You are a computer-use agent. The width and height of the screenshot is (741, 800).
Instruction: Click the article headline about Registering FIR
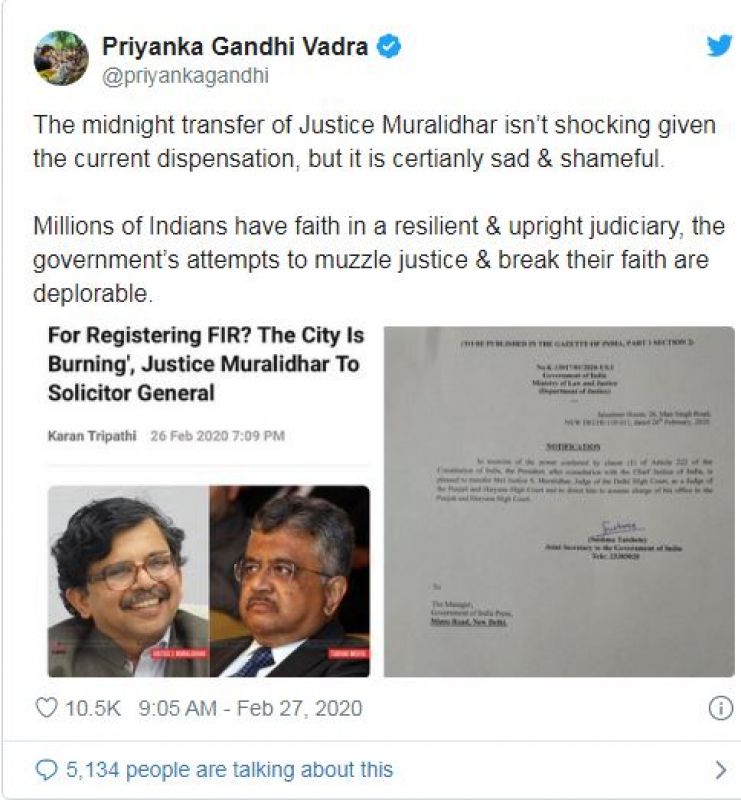(x=206, y=364)
